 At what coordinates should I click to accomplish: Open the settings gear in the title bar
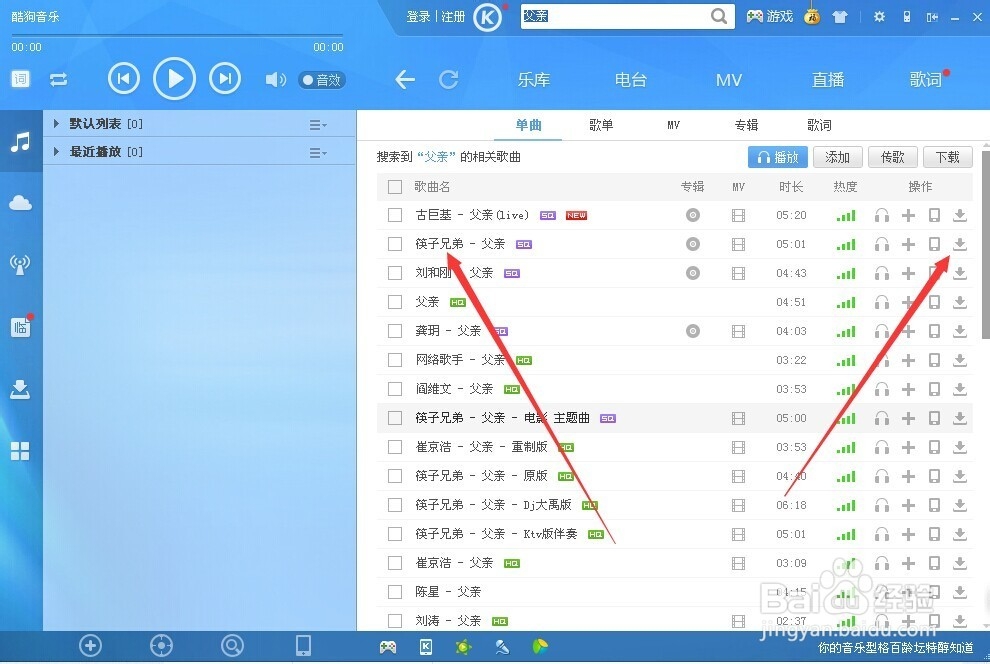879,16
